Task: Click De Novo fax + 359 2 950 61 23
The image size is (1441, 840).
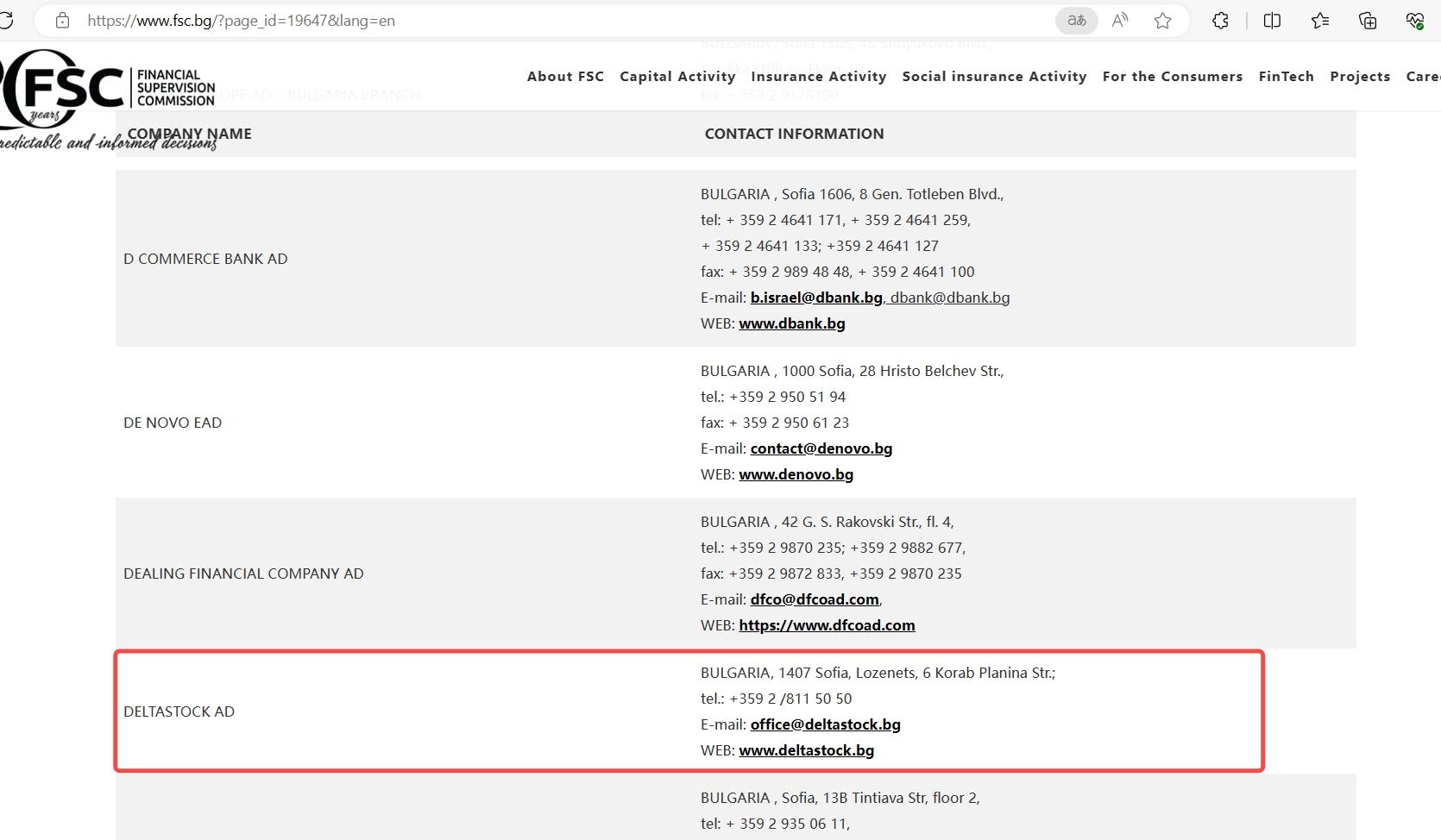Action: pyautogui.click(x=775, y=423)
